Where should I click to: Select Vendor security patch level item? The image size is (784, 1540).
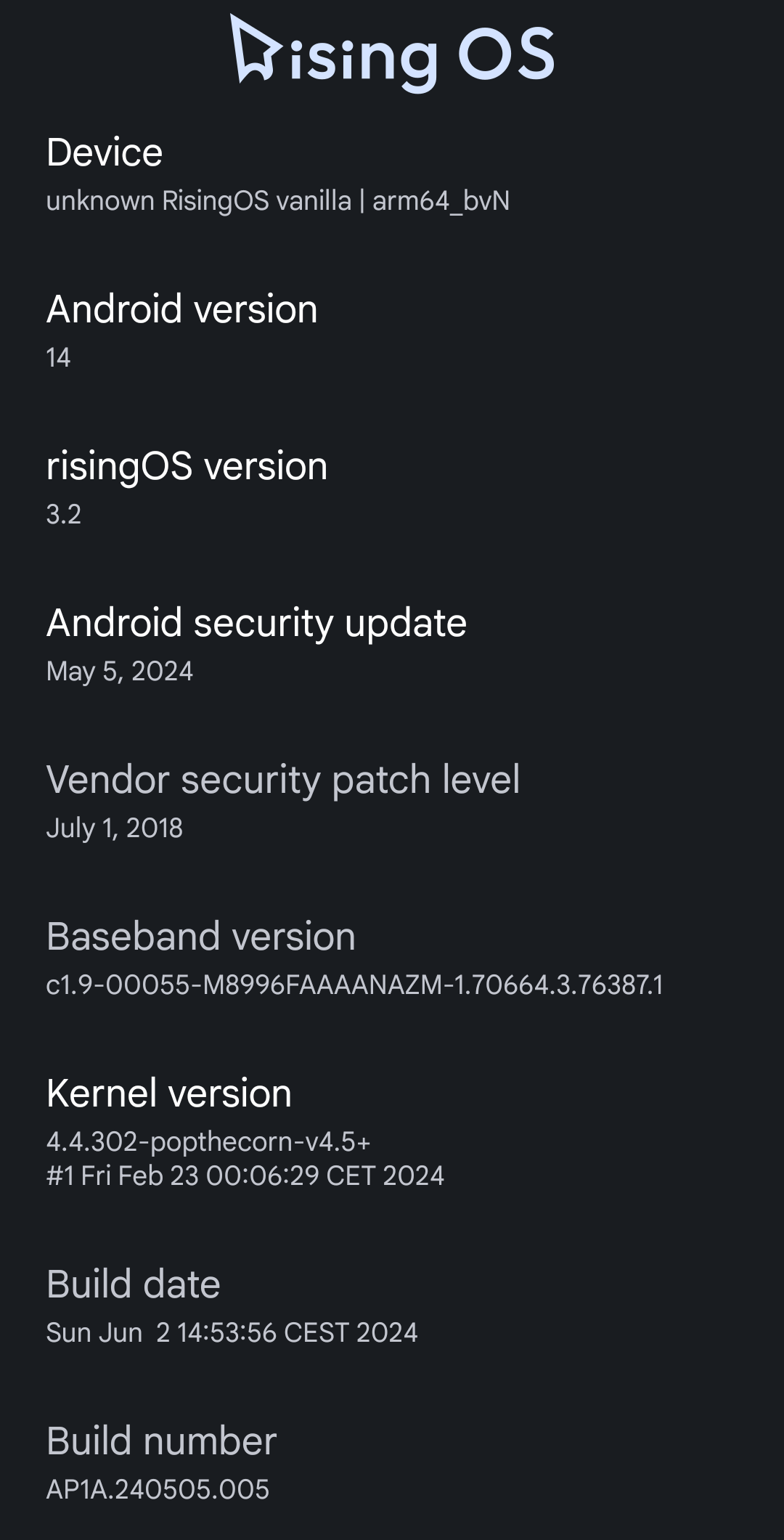coord(392,802)
